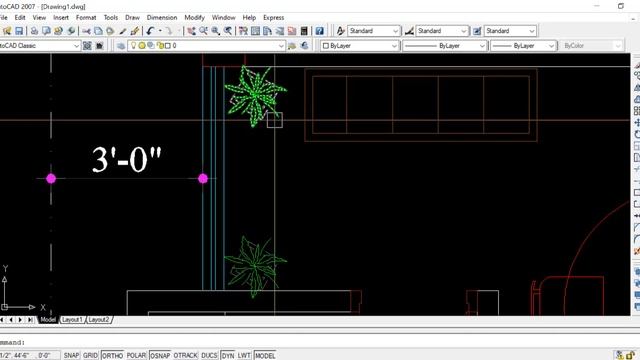Undo the last action with the arrow icon
The width and height of the screenshot is (640, 360).
pyautogui.click(x=150, y=31)
